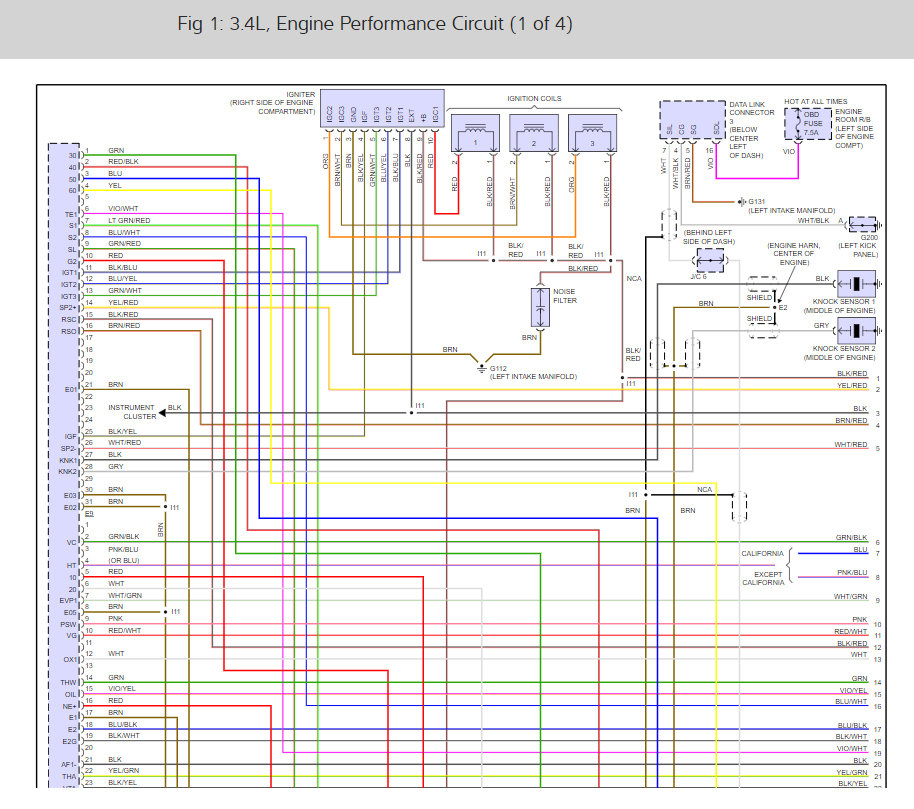The image size is (914, 809).
Task: Click the Knock Sensor 1 symbol
Action: (x=856, y=284)
